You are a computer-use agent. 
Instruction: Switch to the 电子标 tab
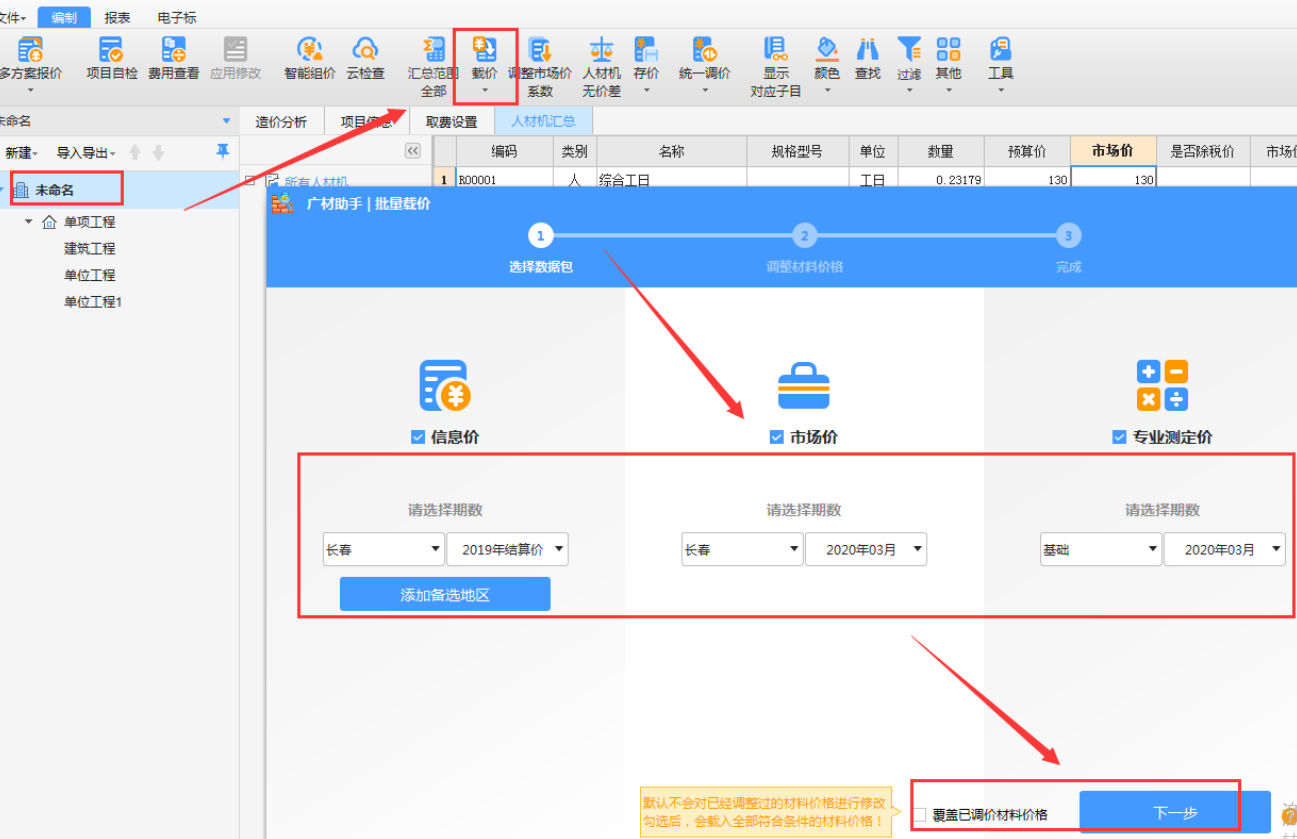tap(177, 17)
